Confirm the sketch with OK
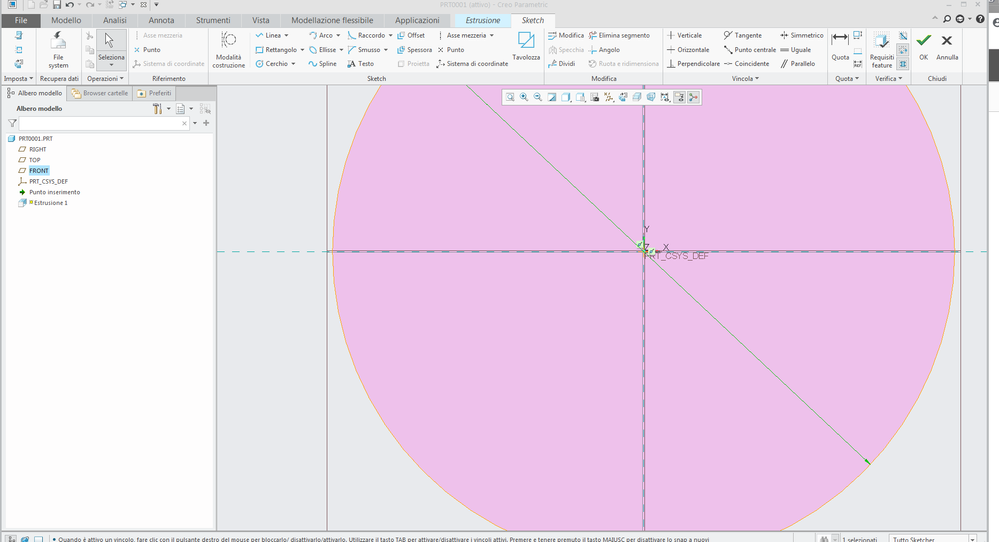Viewport: 999px width, 542px height. 923,46
